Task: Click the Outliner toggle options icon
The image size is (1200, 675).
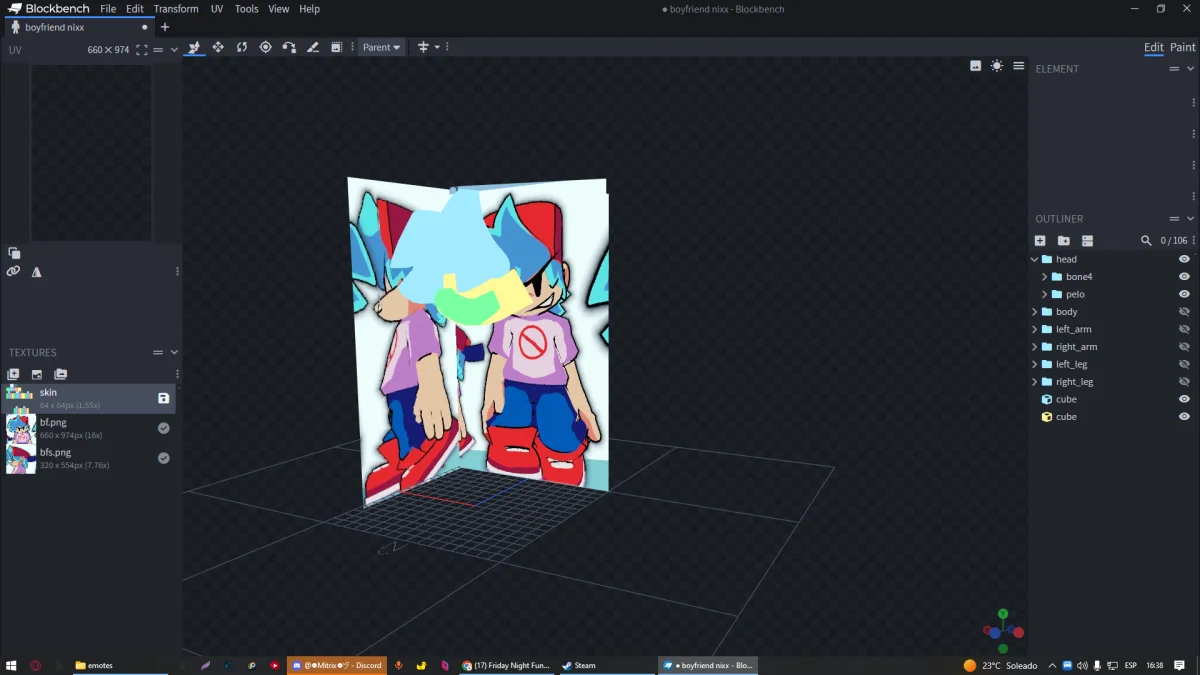Action: pos(1087,241)
